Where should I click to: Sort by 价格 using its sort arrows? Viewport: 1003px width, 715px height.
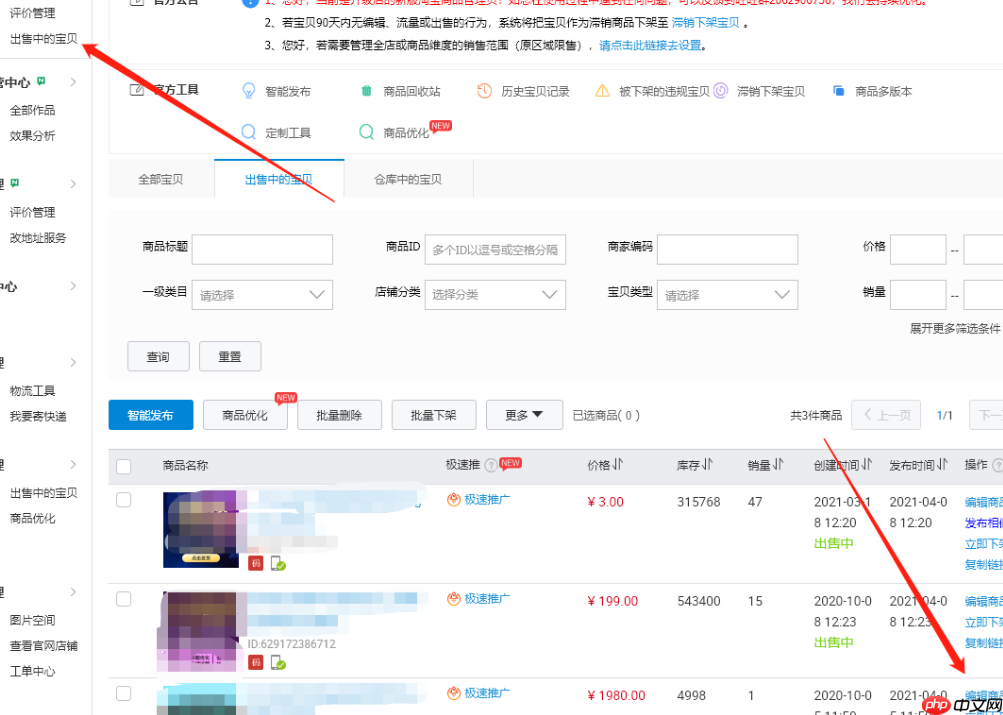(x=617, y=465)
